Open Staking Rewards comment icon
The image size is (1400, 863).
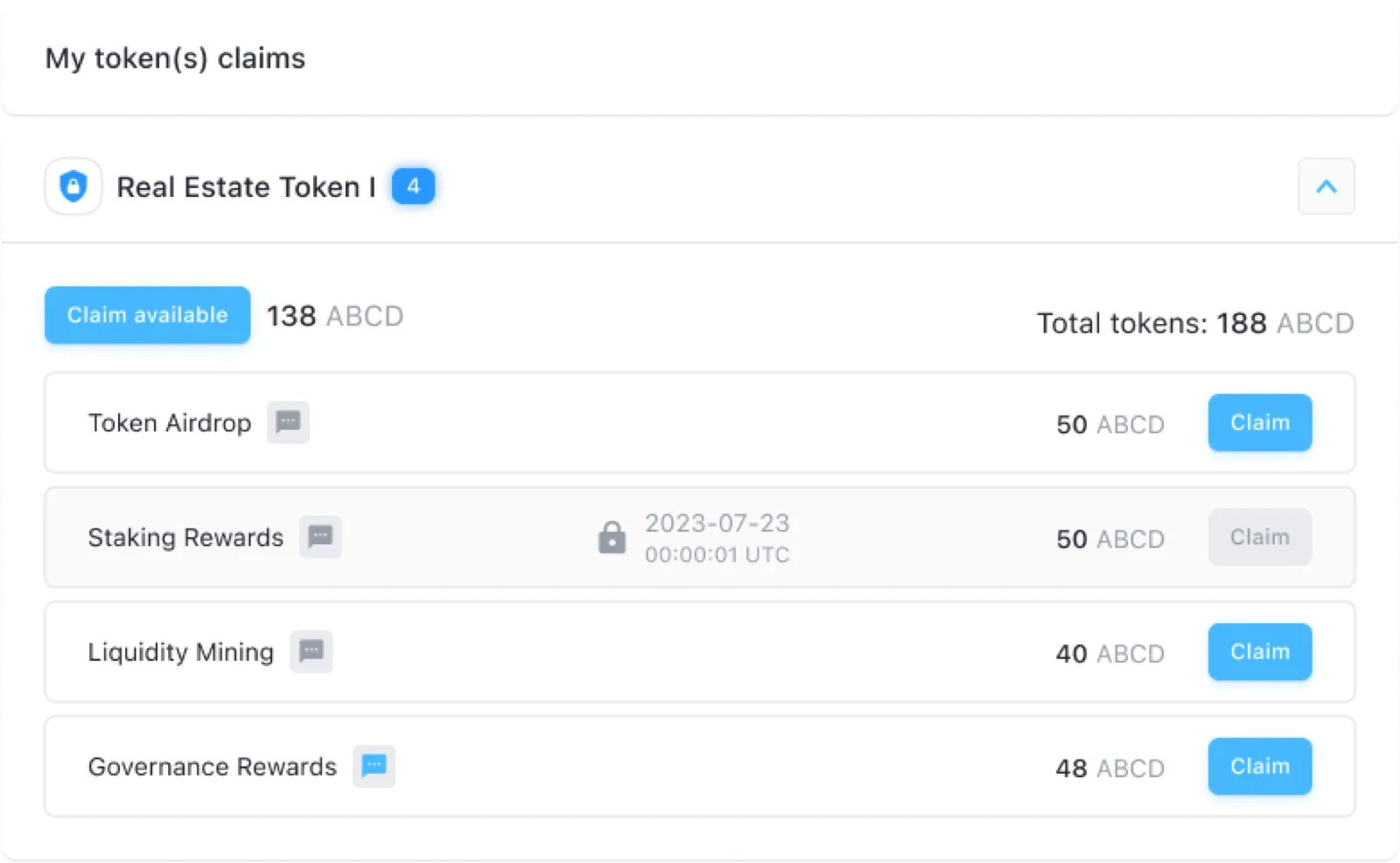(x=320, y=537)
